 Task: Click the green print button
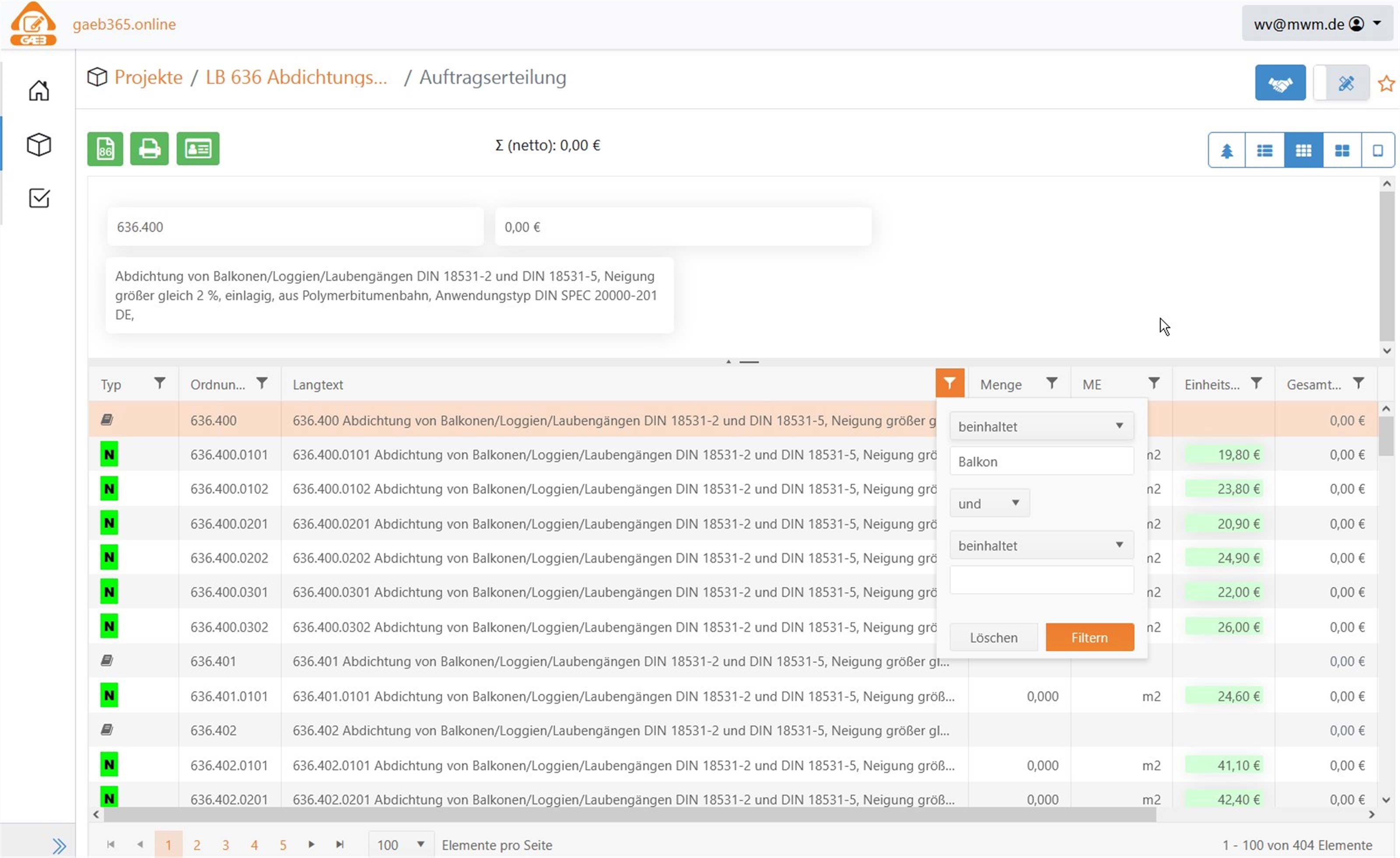[x=149, y=149]
